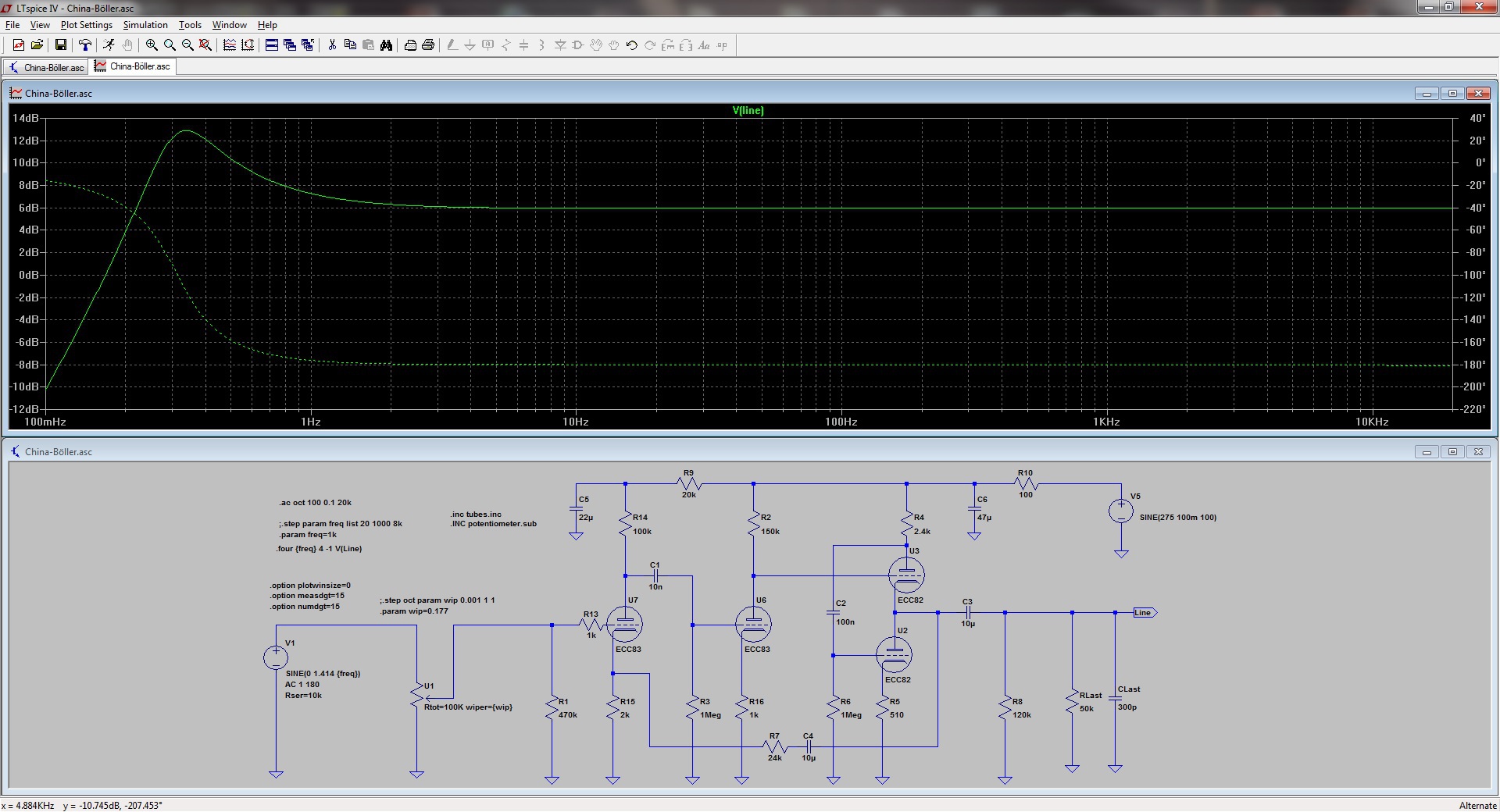Click the Line output net label
This screenshot has width=1500, height=812.
(1144, 613)
